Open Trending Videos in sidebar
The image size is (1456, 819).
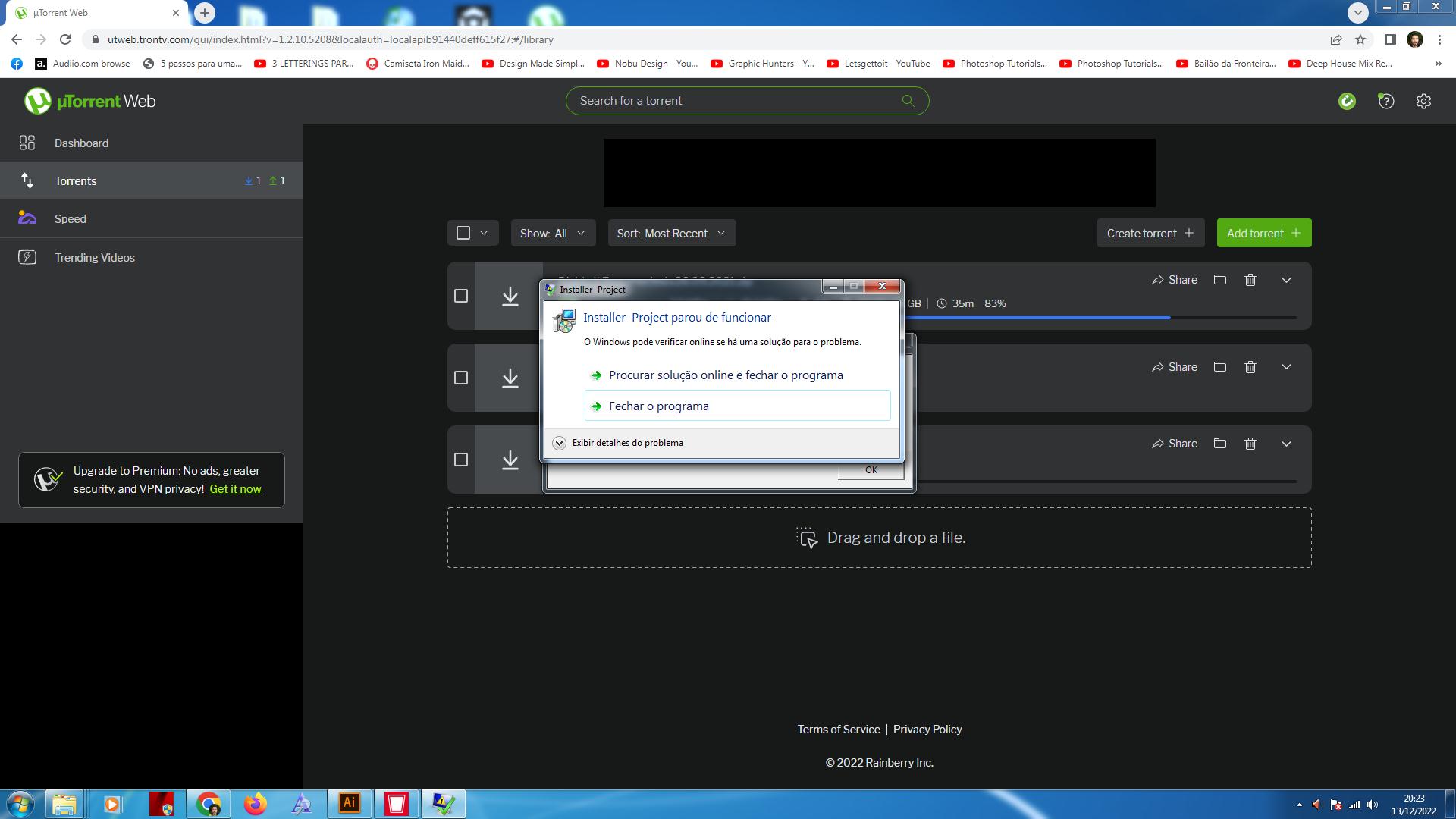(94, 258)
